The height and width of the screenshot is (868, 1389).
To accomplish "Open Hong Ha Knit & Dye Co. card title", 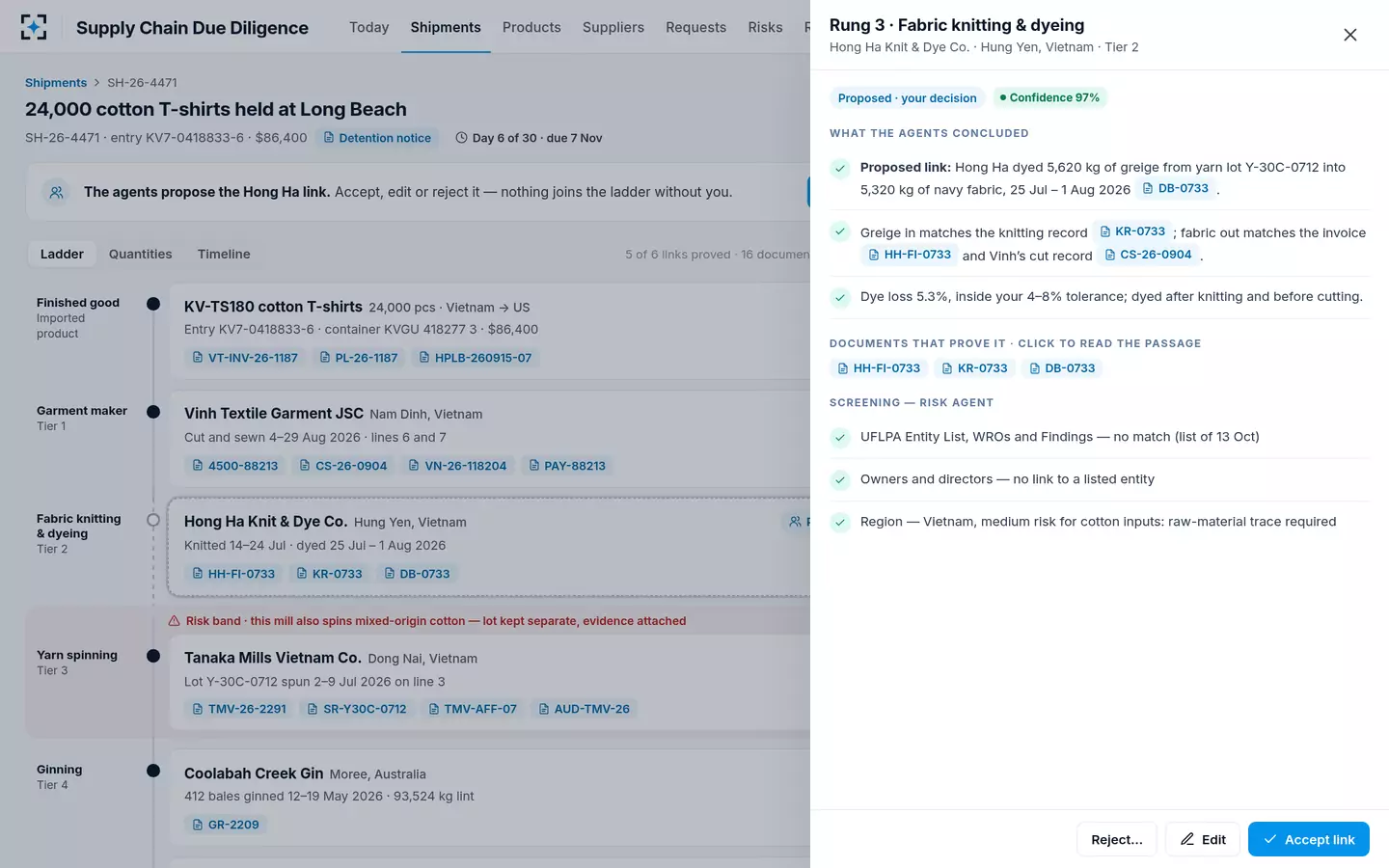I will (265, 521).
